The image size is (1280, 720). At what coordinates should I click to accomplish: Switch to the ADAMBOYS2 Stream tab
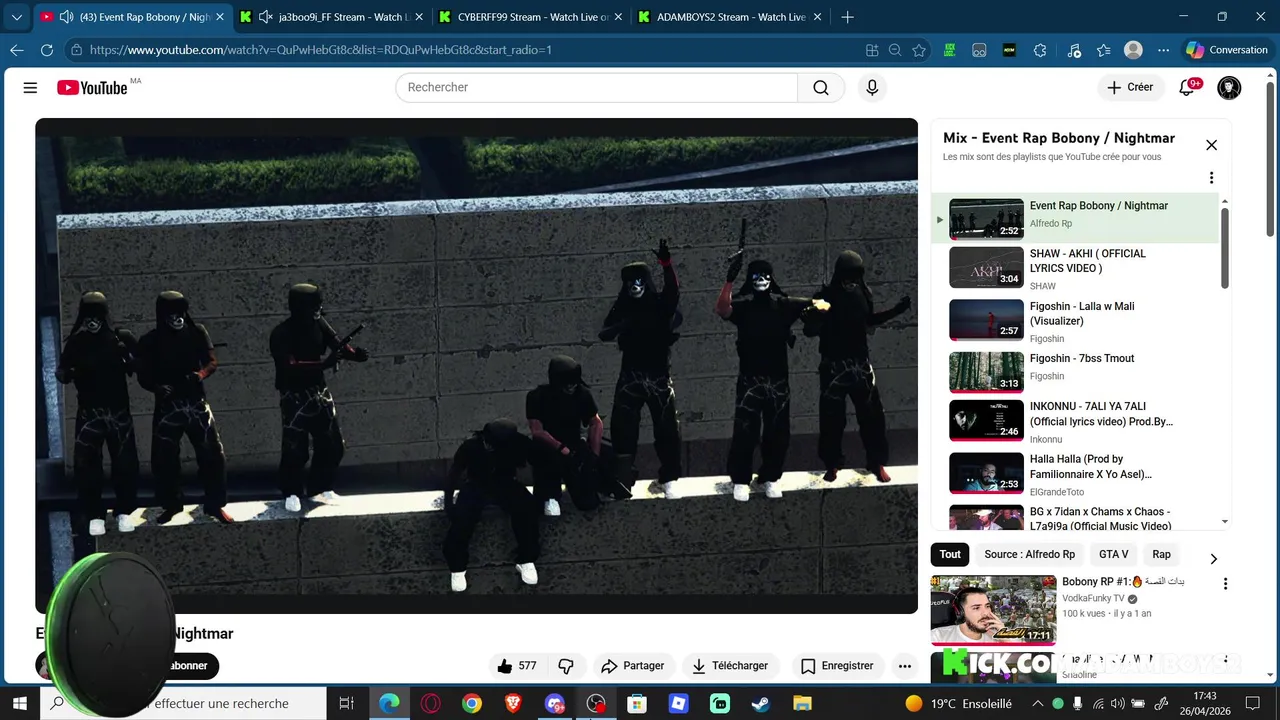pyautogui.click(x=730, y=17)
